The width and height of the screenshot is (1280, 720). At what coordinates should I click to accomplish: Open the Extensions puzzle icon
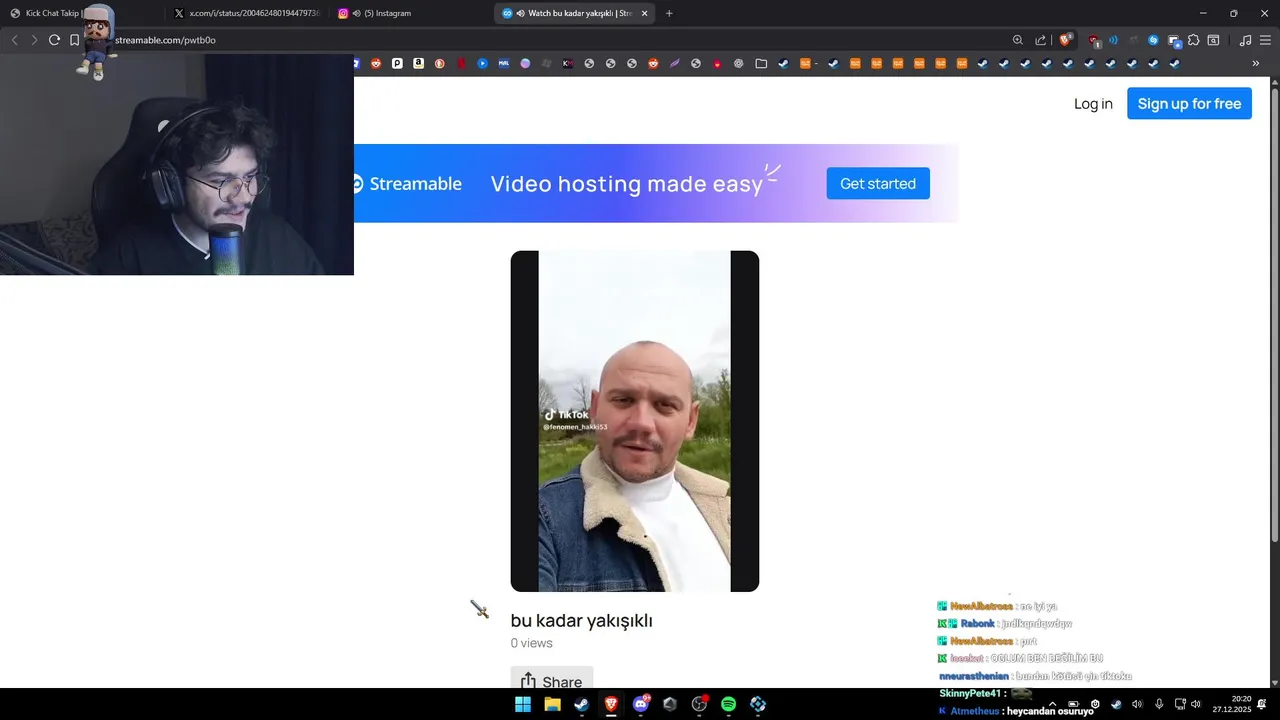point(1194,40)
